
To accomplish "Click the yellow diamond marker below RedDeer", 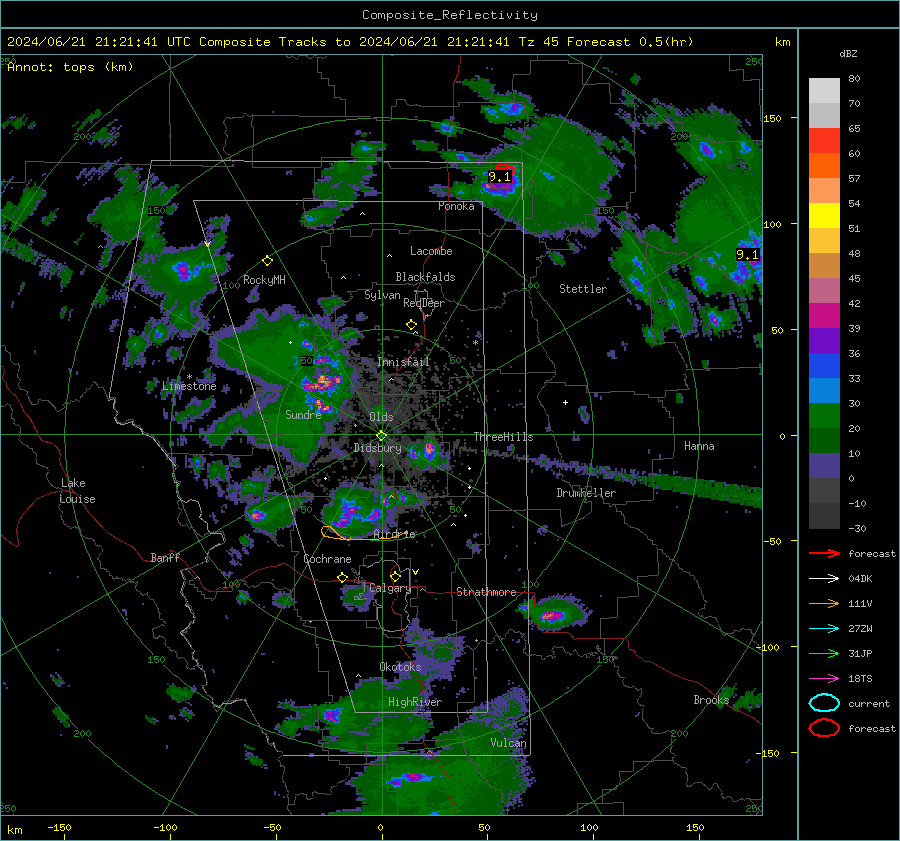I will [412, 325].
